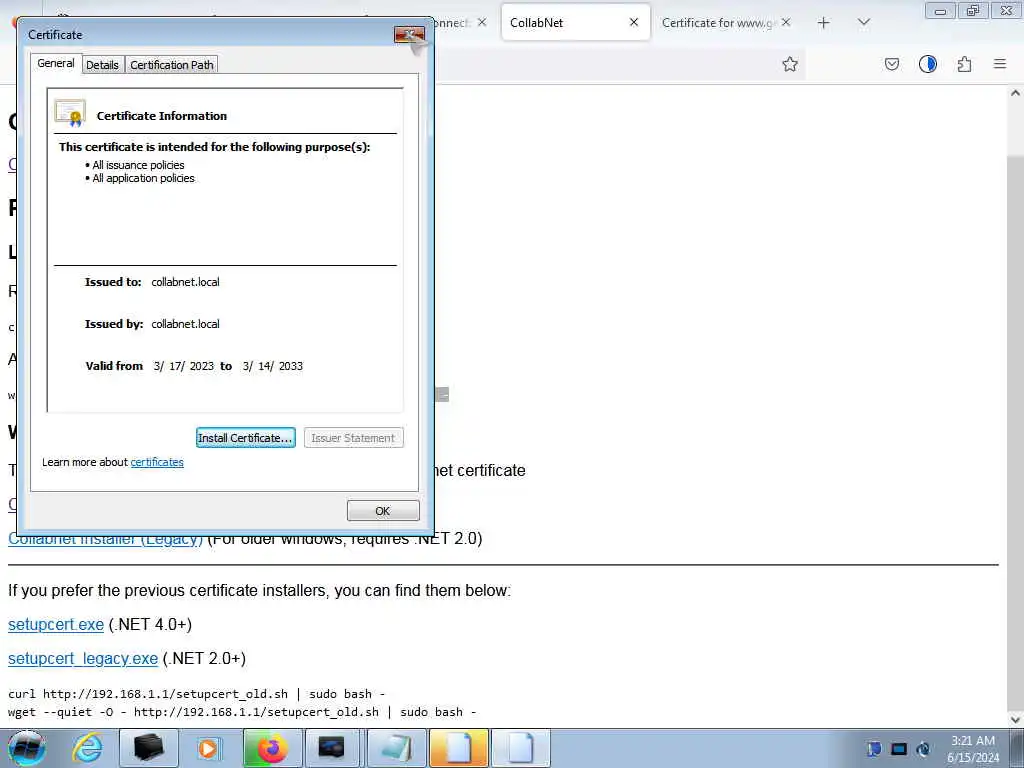Screen dimensions: 1024x768
Task: Close the Certificate dialog with the red X
Action: point(409,34)
